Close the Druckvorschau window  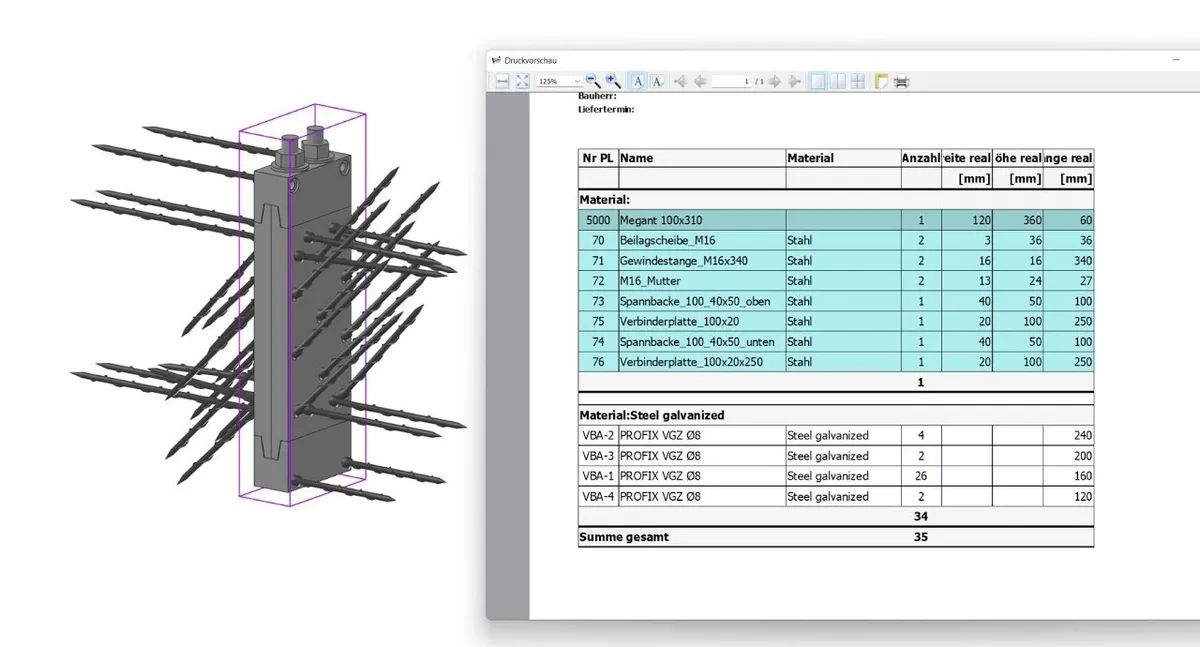[1176, 60]
